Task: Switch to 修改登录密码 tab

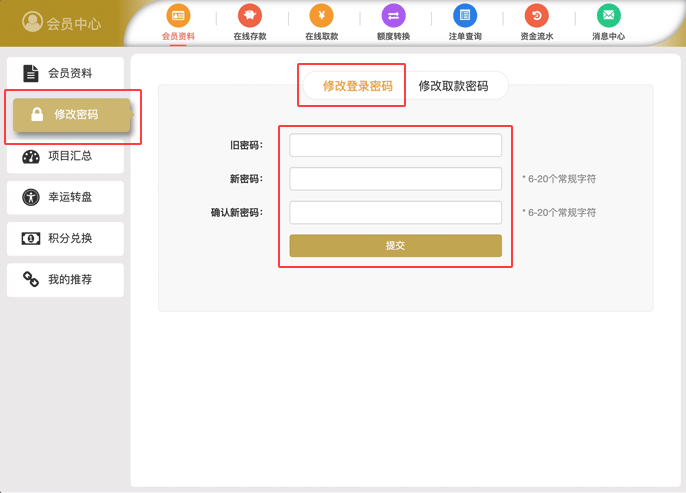Action: coord(357,86)
